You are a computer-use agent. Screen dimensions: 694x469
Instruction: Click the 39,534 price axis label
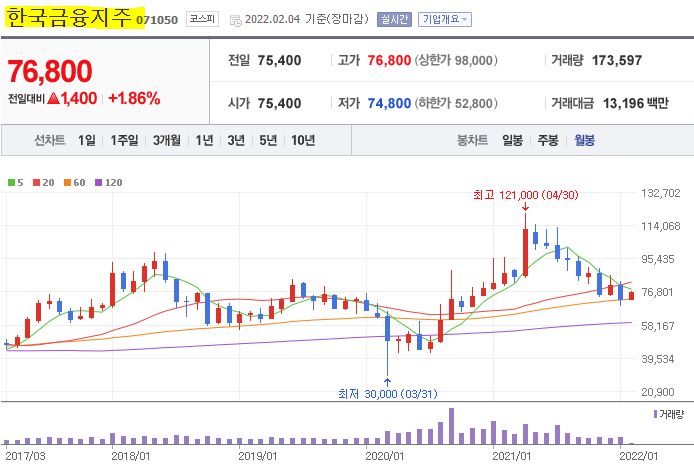(x=658, y=359)
